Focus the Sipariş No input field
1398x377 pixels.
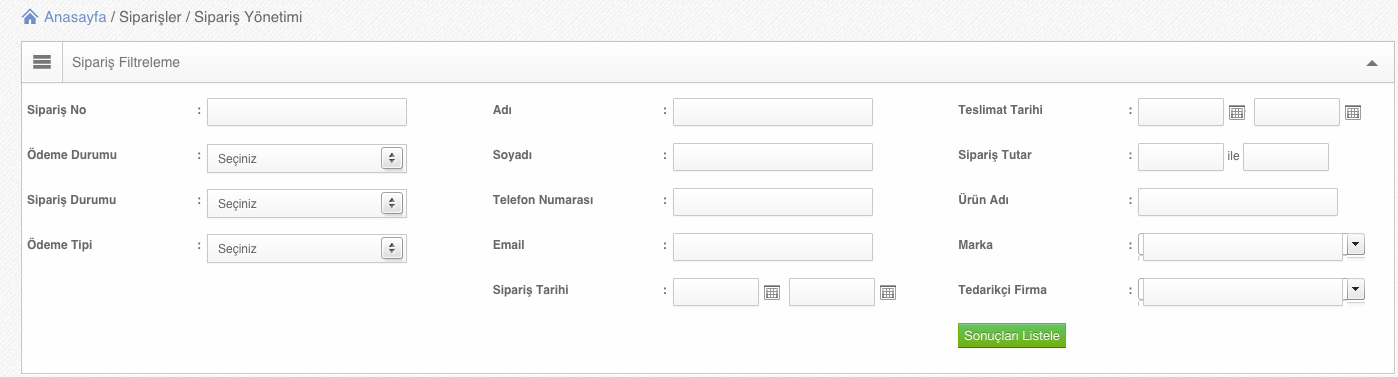[x=307, y=111]
